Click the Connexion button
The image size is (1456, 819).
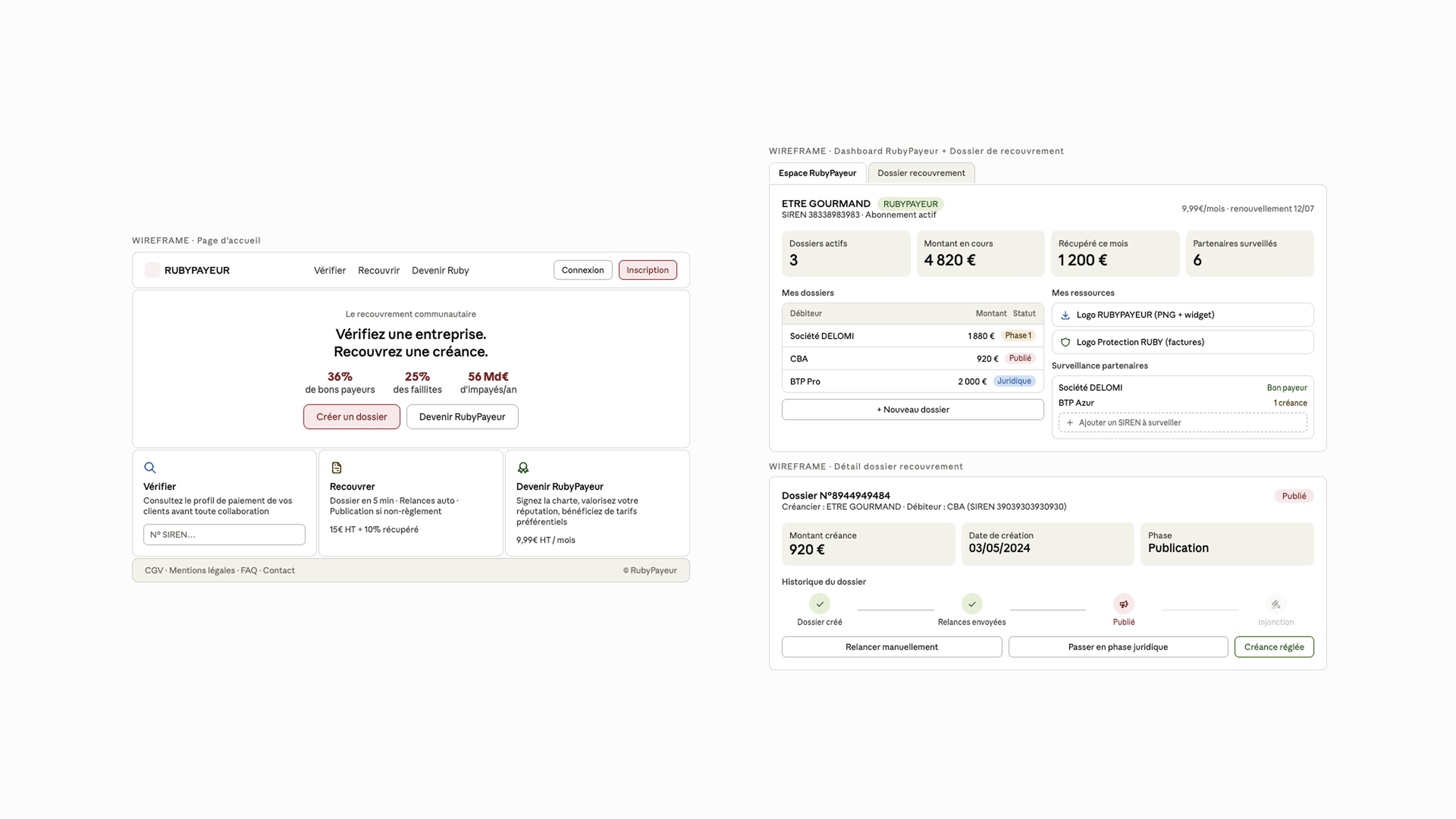tap(583, 270)
